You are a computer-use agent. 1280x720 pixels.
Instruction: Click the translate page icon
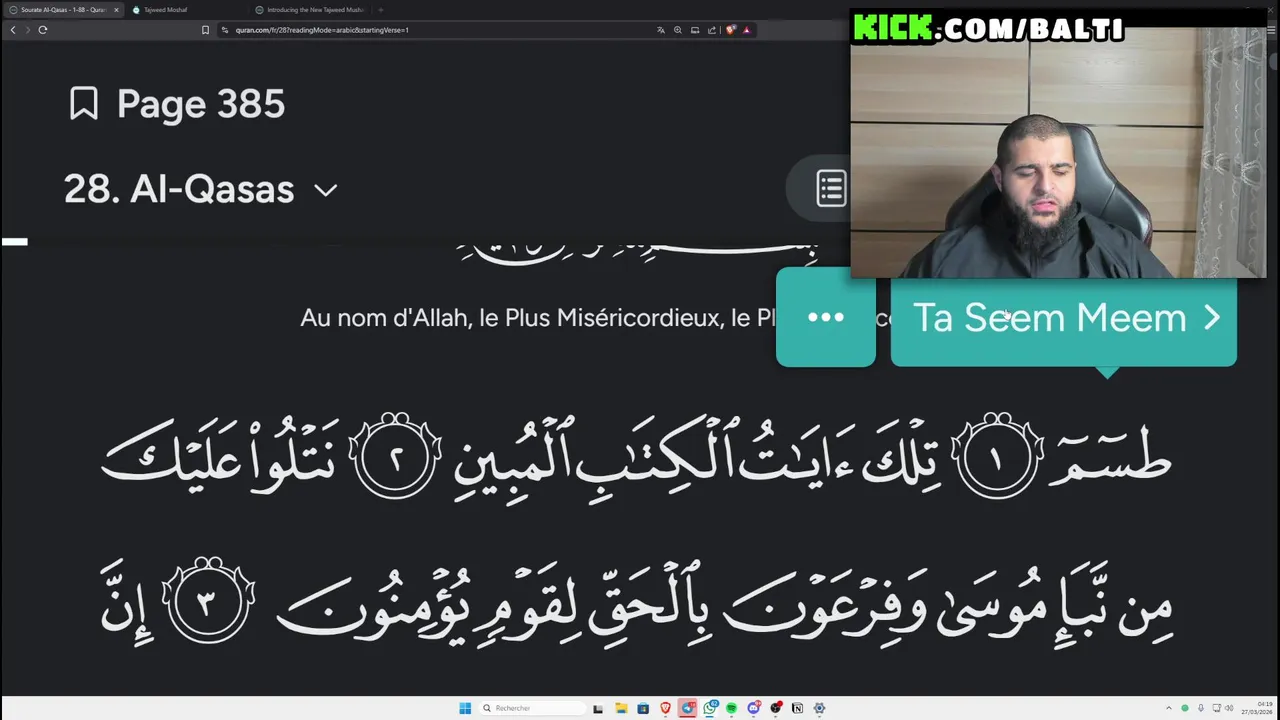click(661, 30)
